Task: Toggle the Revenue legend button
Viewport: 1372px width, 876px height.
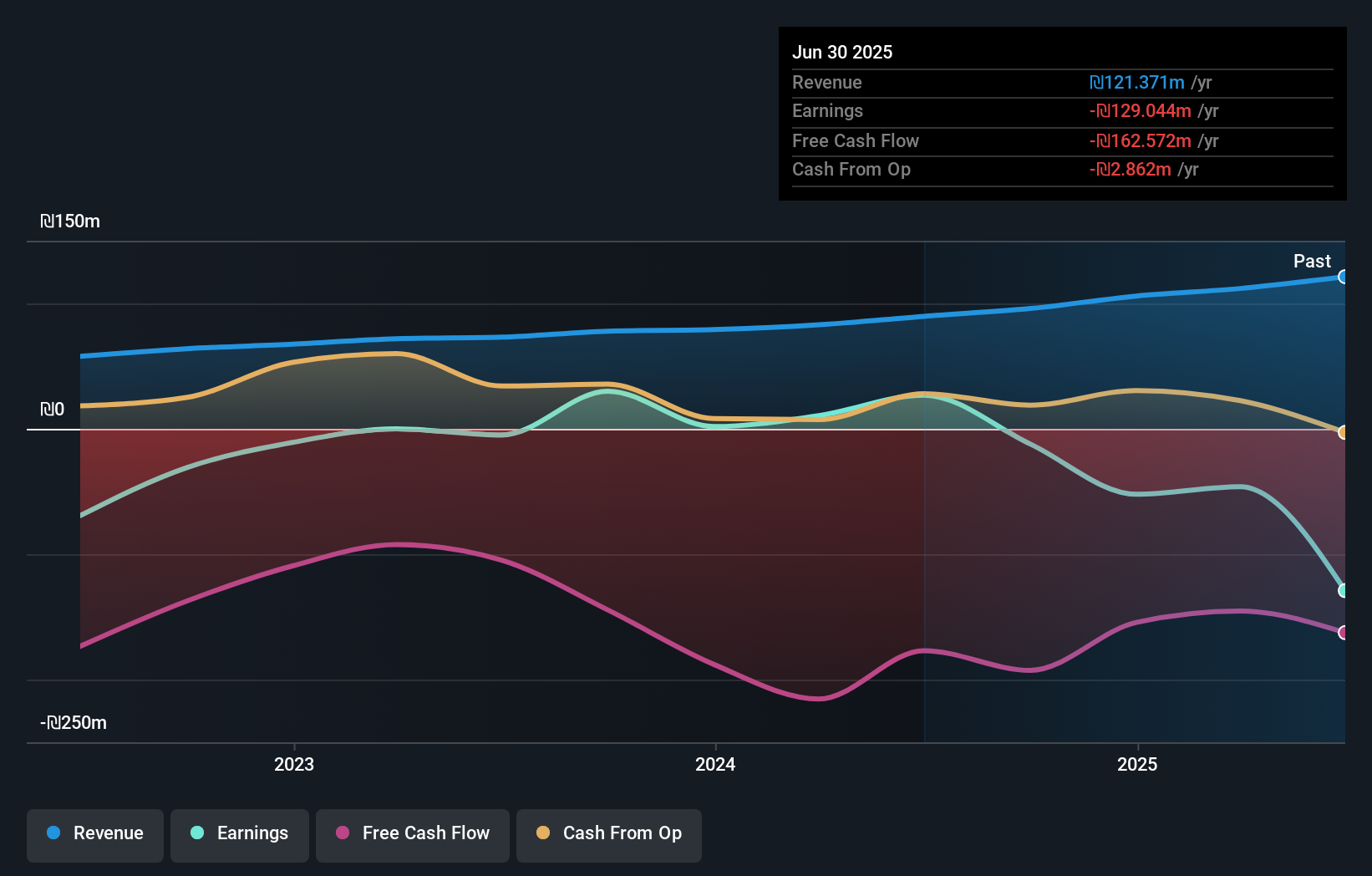Action: point(95,835)
